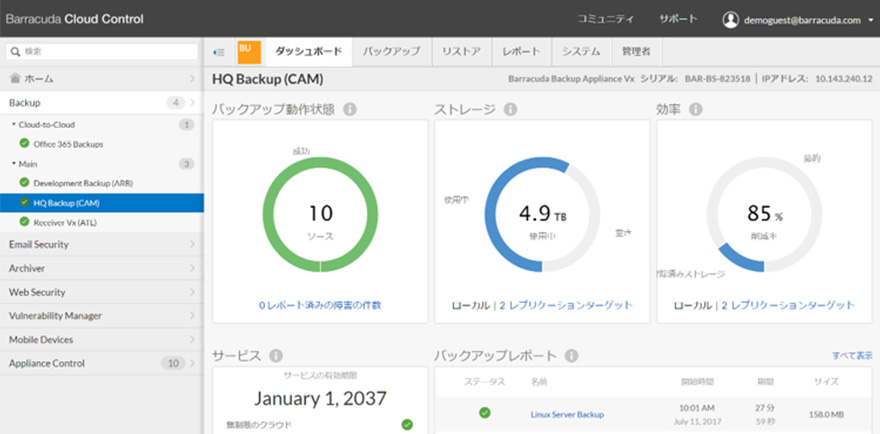Screen dimensions: 880x434
Task: Click replication targets link under ストレージ chart
Action: coord(566,305)
